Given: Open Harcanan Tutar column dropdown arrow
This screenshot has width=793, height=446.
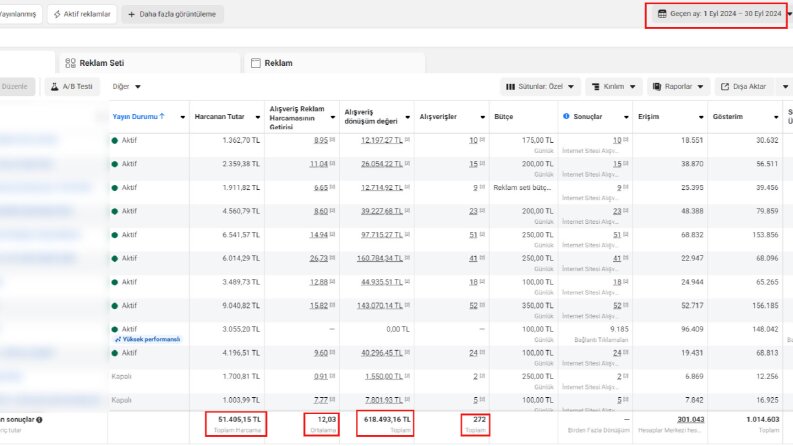Looking at the screenshot, I should tap(257, 117).
